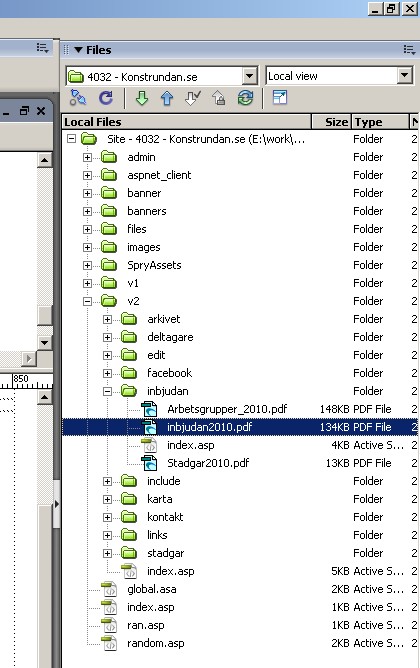Click the Local Files column header

(x=187, y=122)
